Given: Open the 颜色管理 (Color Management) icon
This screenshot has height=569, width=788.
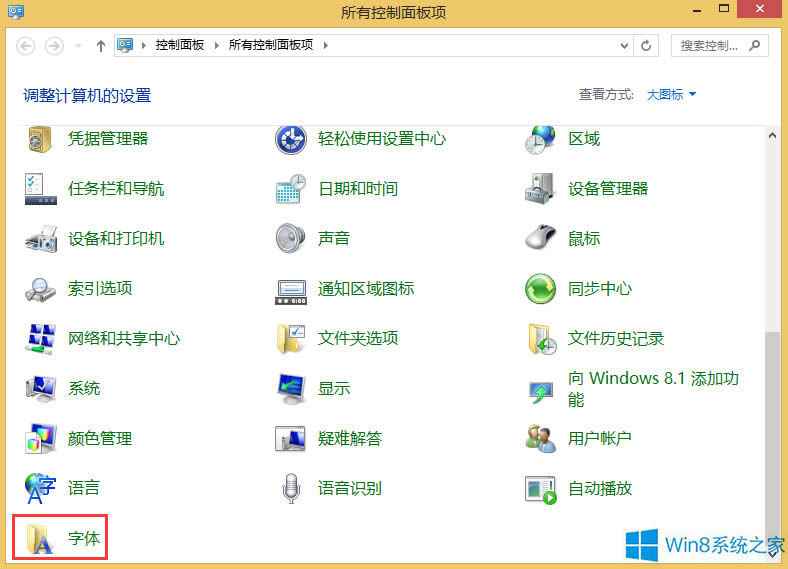Looking at the screenshot, I should coord(41,438).
